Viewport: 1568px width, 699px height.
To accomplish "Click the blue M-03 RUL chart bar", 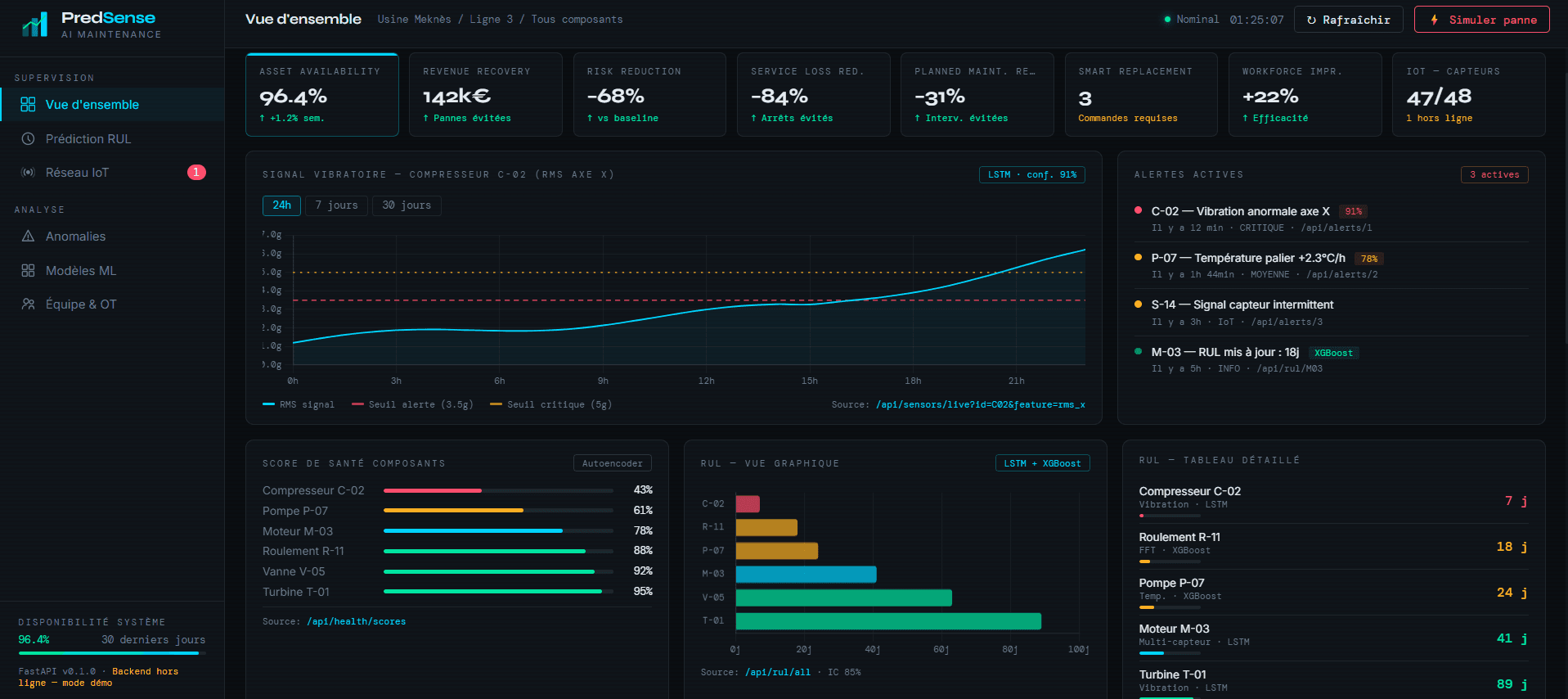I will coord(806,574).
